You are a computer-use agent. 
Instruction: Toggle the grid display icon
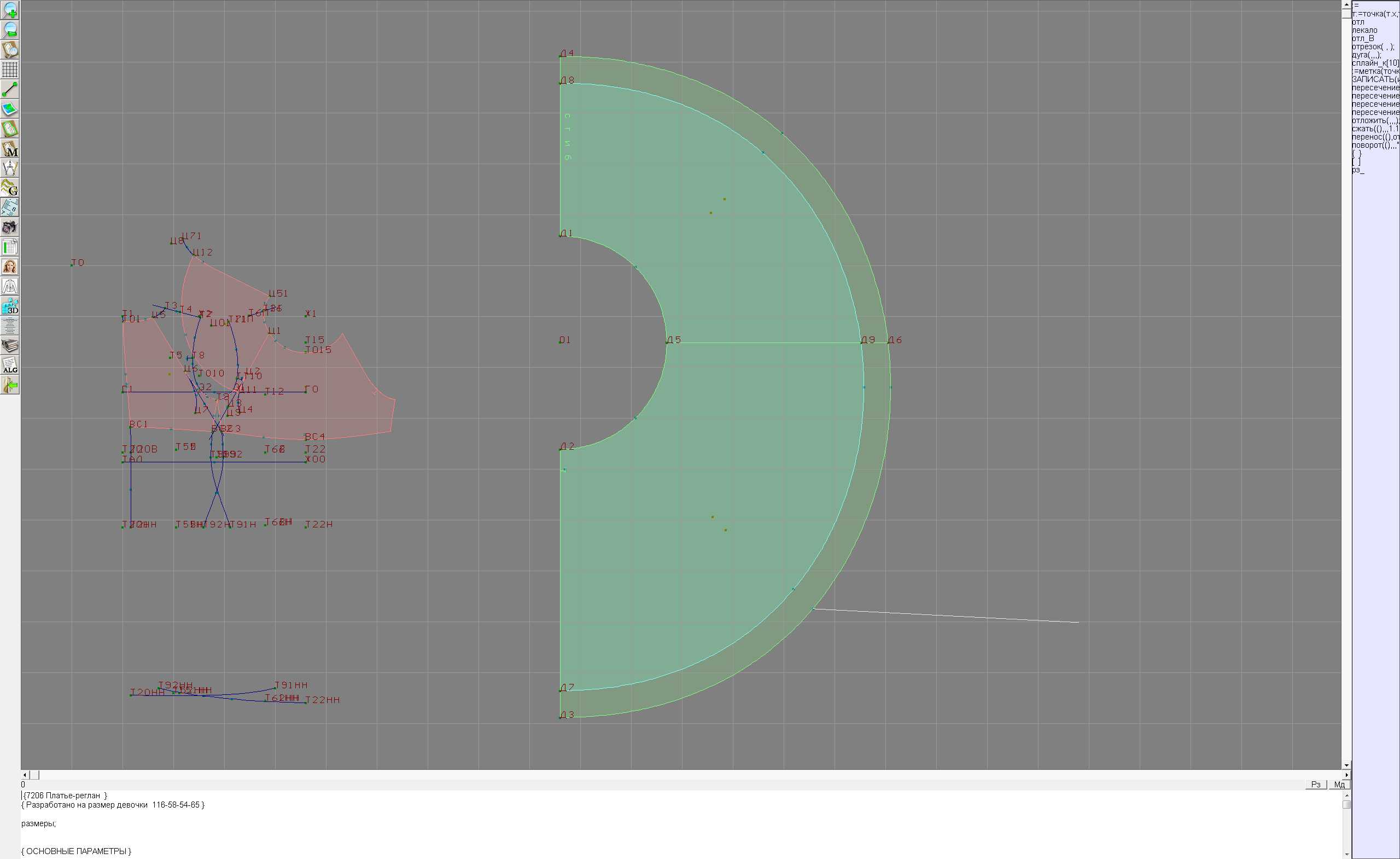click(x=10, y=69)
